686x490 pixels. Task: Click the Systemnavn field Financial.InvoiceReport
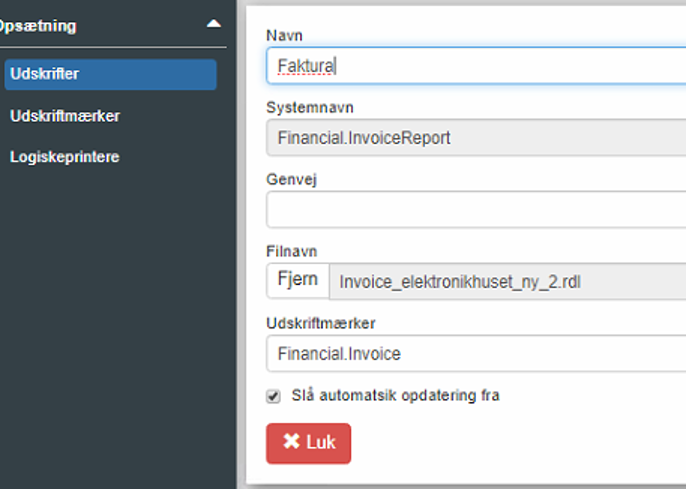[x=476, y=138]
